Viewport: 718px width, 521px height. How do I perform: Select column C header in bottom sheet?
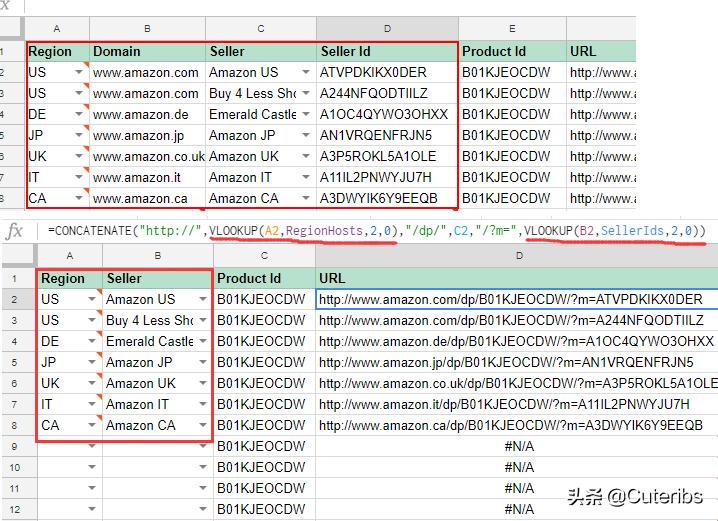pyautogui.click(x=264, y=255)
